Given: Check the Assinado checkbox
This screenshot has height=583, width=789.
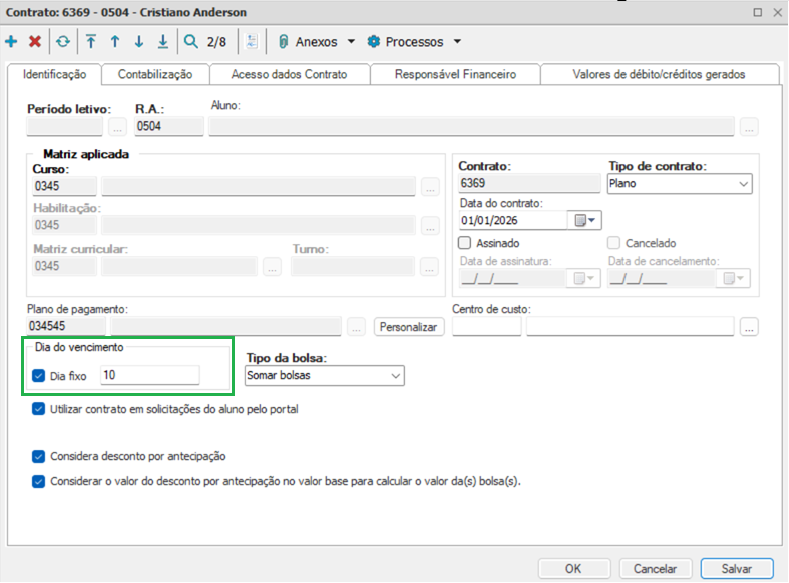Looking at the screenshot, I should (x=464, y=243).
